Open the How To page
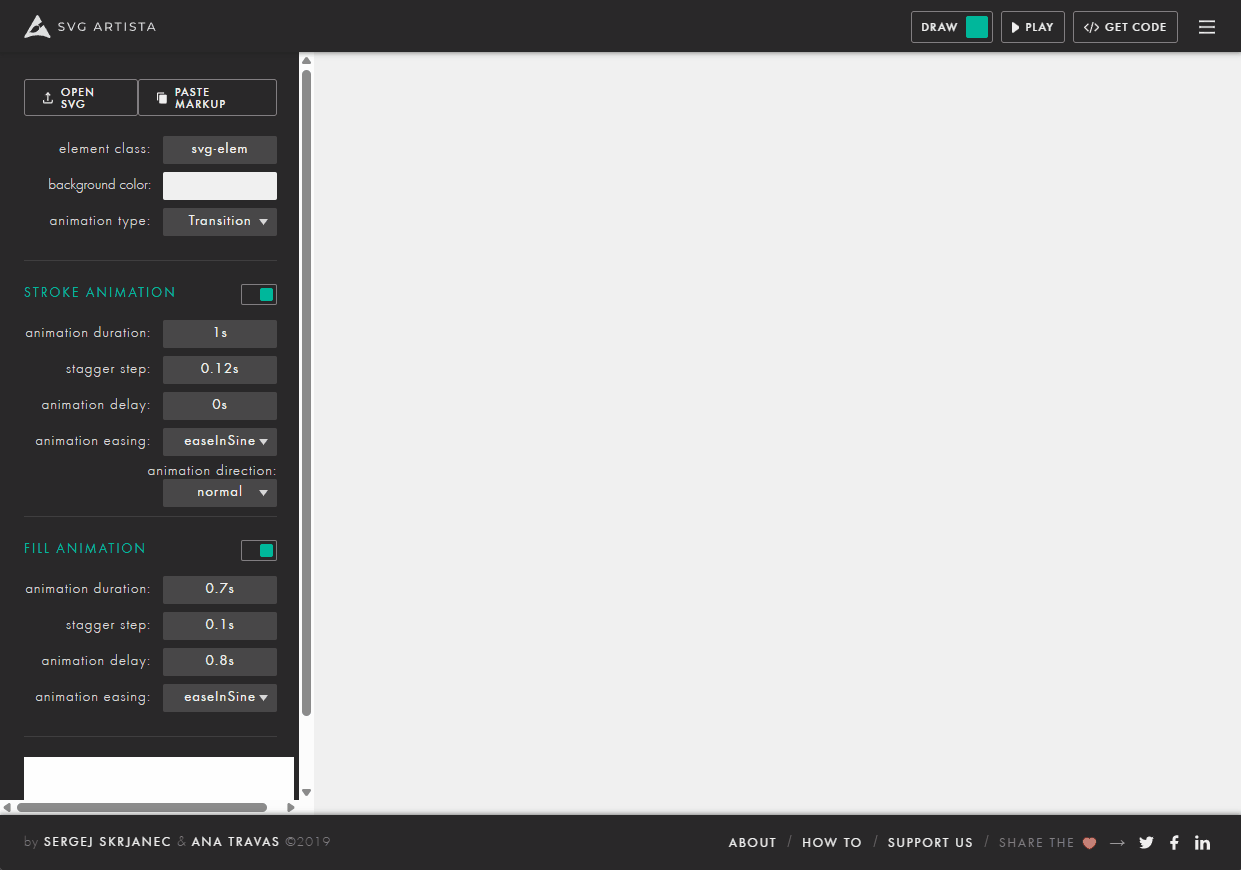 pos(831,842)
